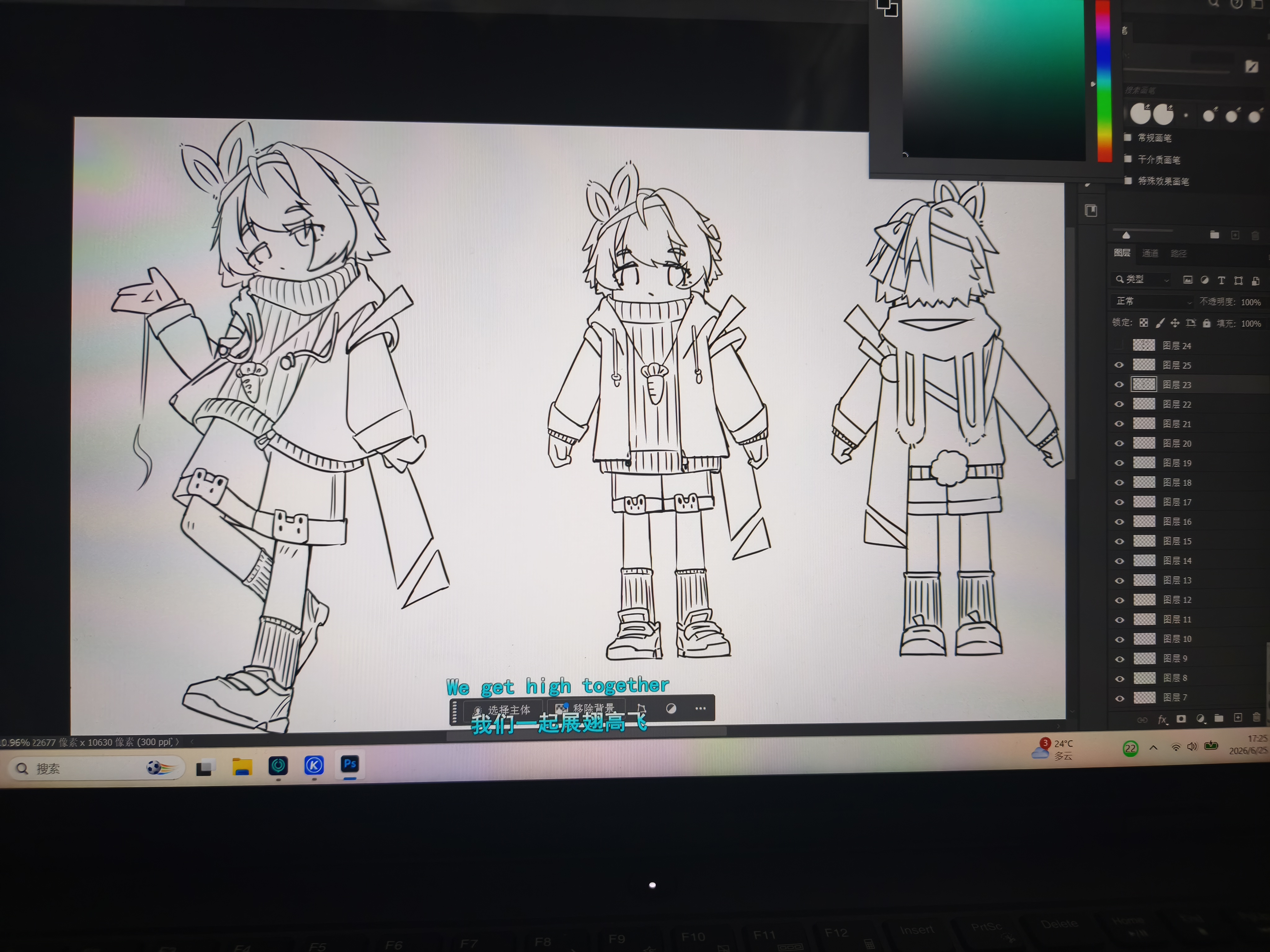
Task: Toggle the lock all padlock icon
Action: pyautogui.click(x=1207, y=324)
